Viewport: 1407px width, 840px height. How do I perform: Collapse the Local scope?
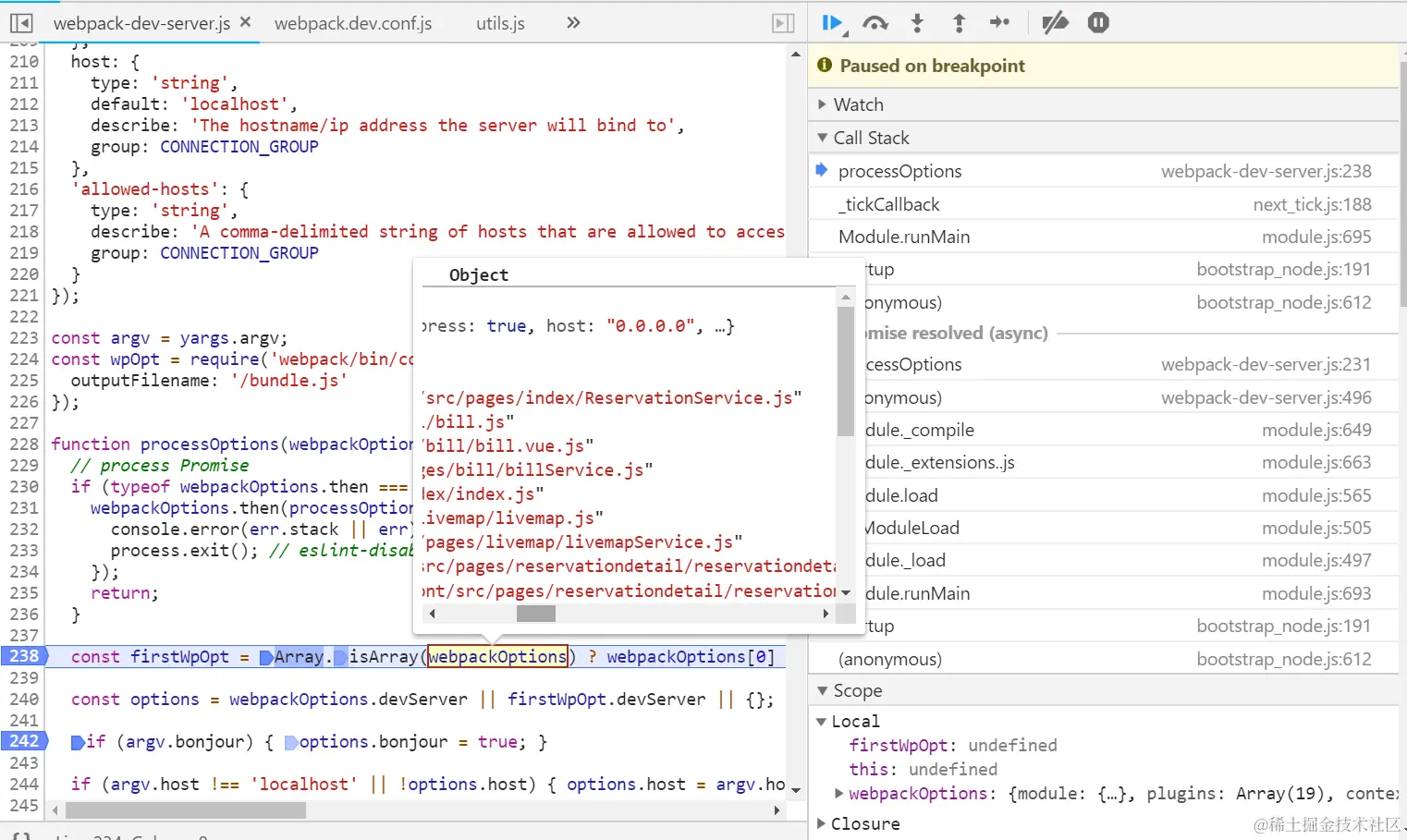[x=821, y=722]
